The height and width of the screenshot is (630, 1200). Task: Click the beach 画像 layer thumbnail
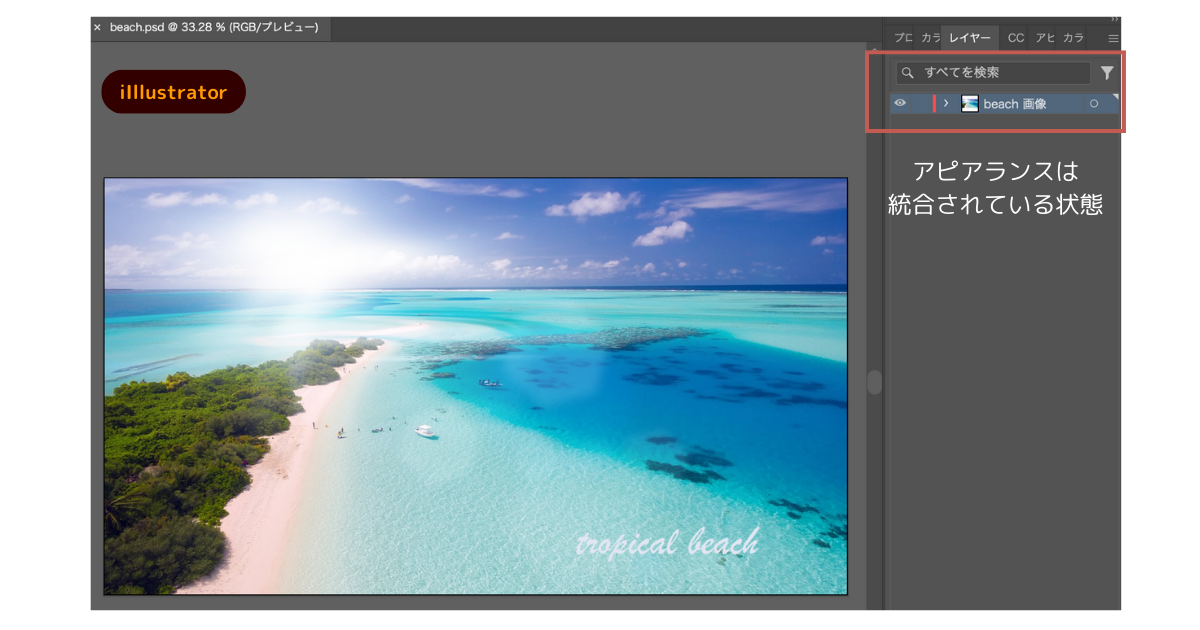[970, 102]
